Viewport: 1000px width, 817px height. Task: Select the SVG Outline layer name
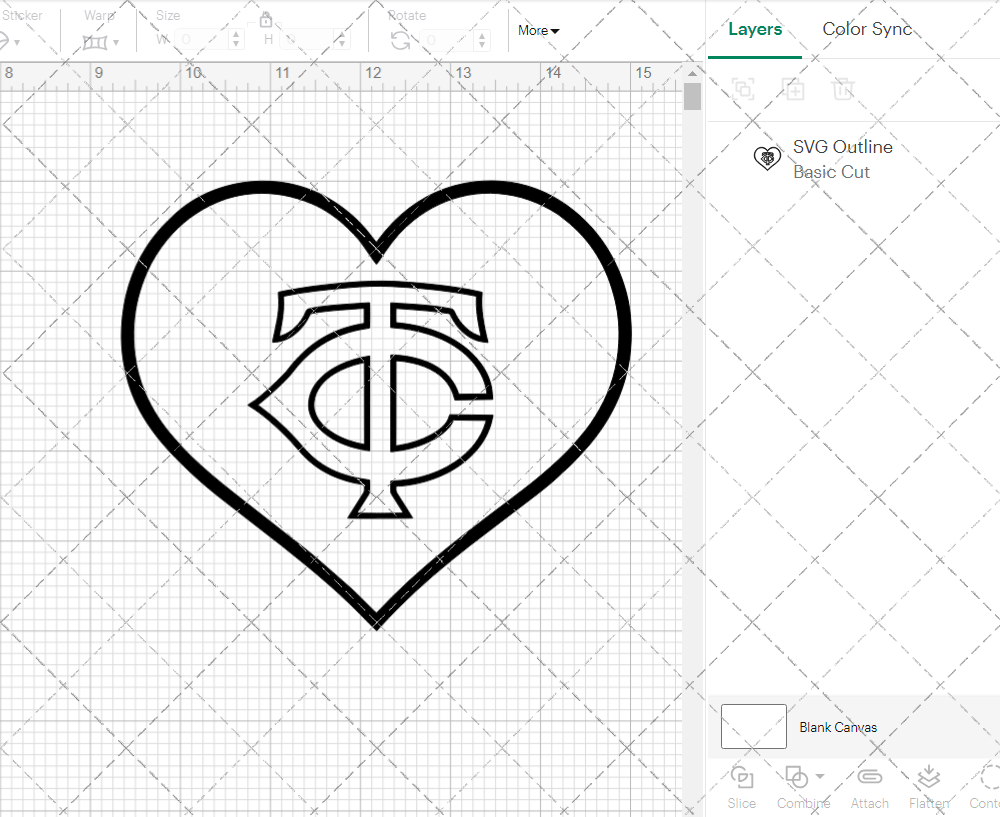pos(842,147)
